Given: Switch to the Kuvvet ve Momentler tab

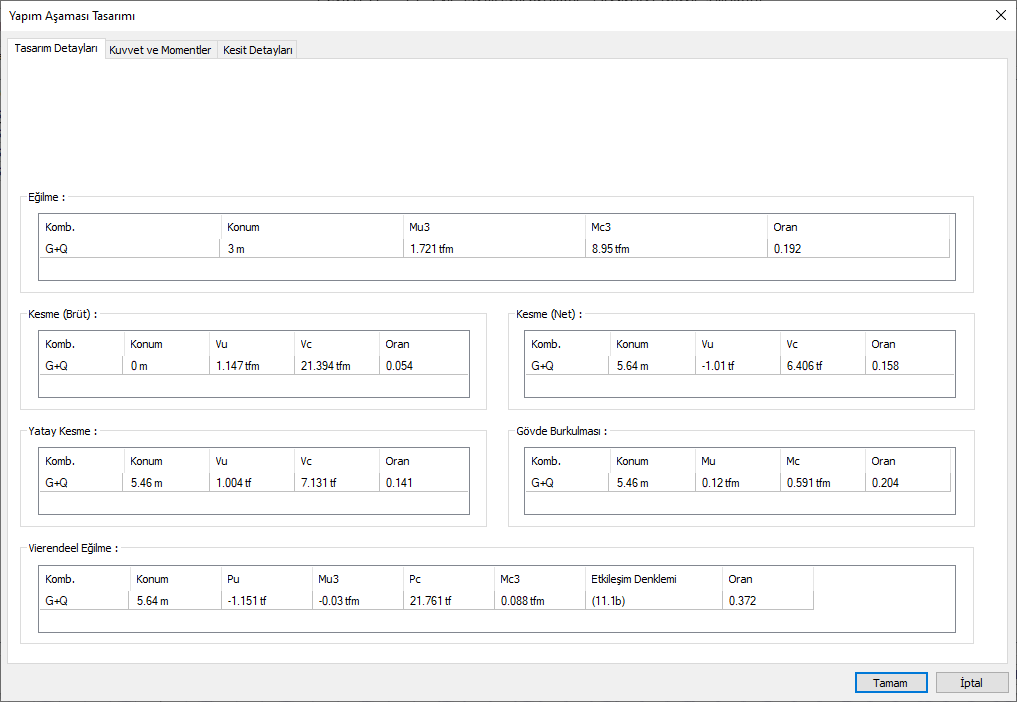Looking at the screenshot, I should (160, 50).
